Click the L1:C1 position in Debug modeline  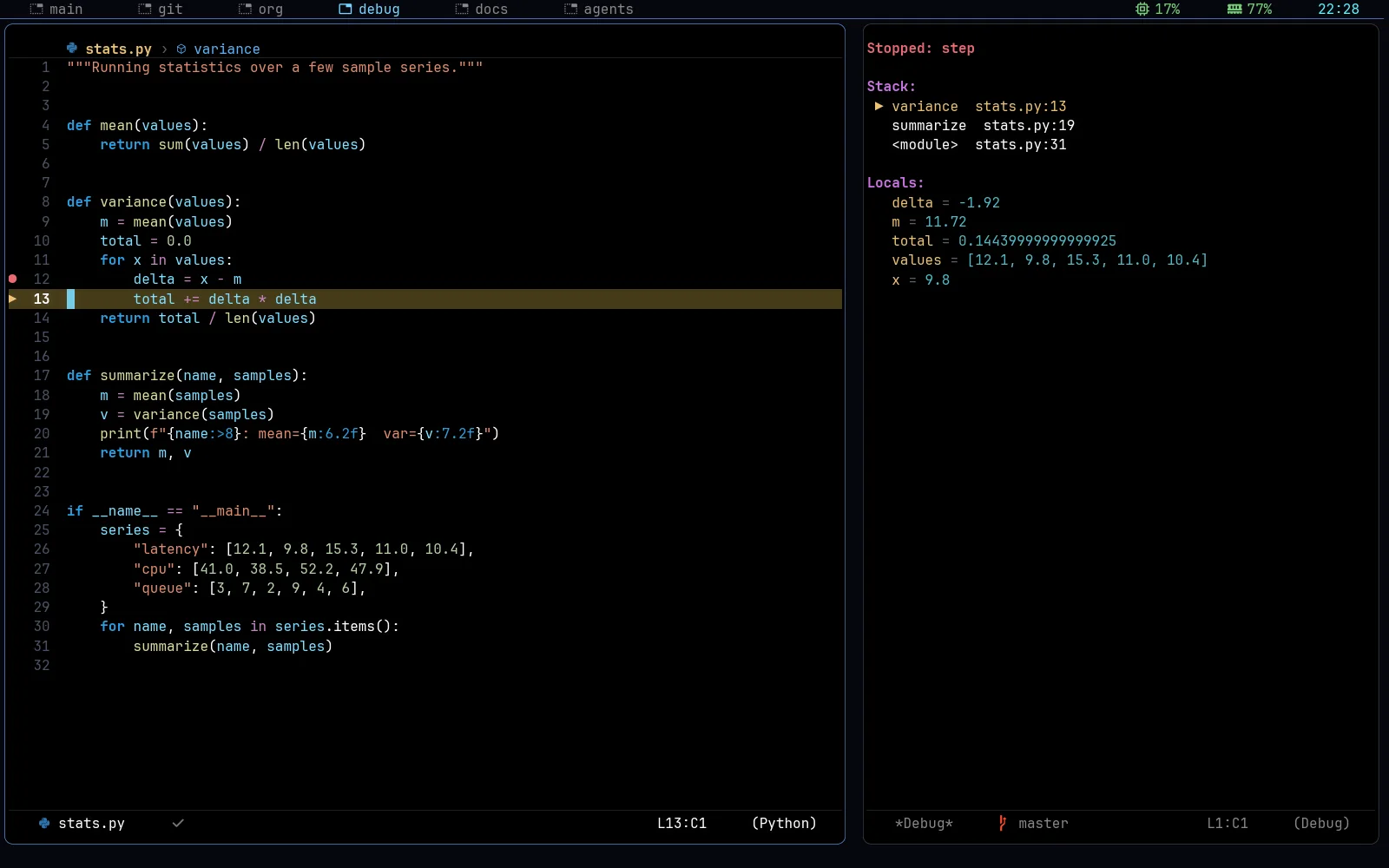[1227, 823]
